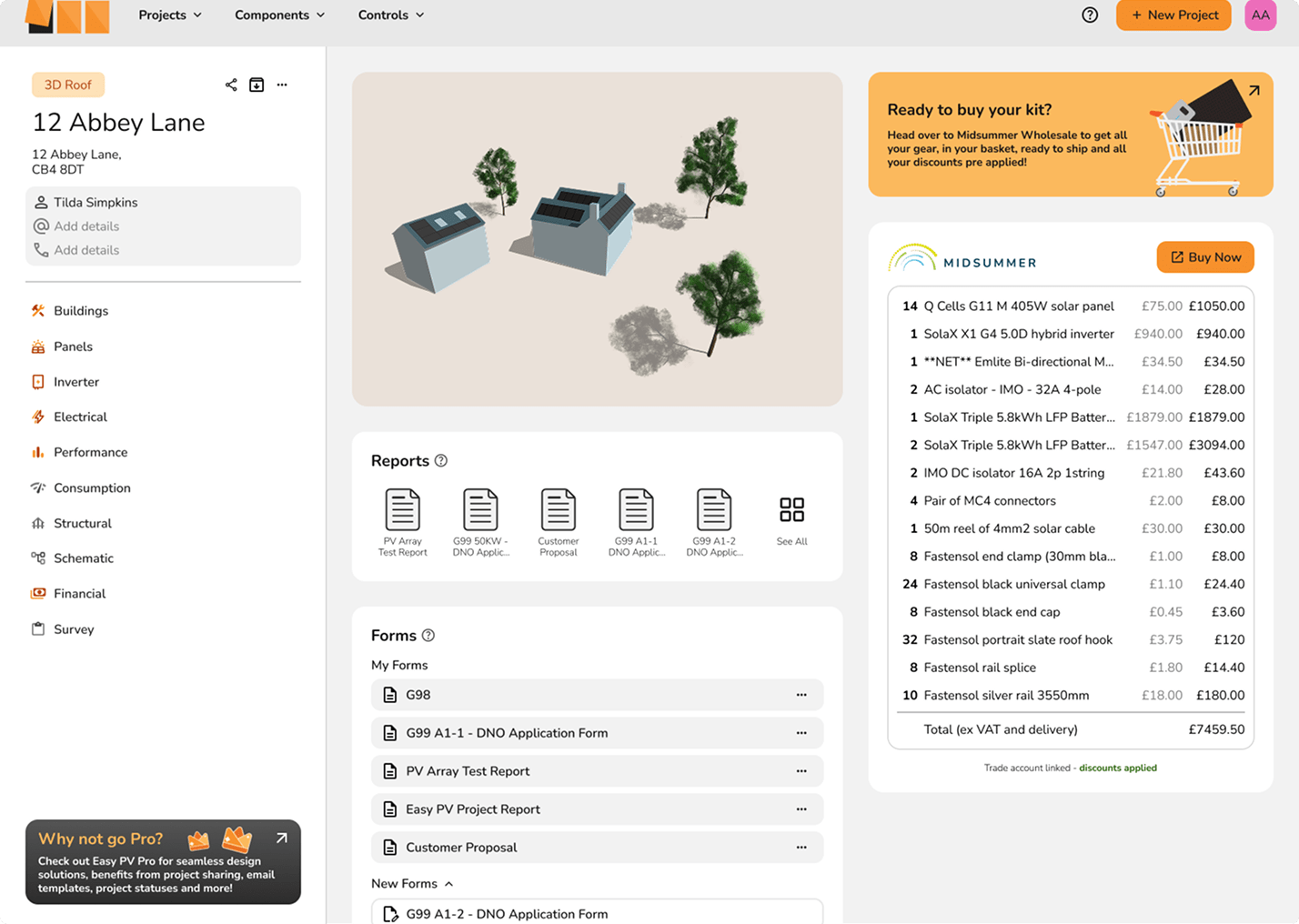Click the Midsummer logo

[x=962, y=259]
